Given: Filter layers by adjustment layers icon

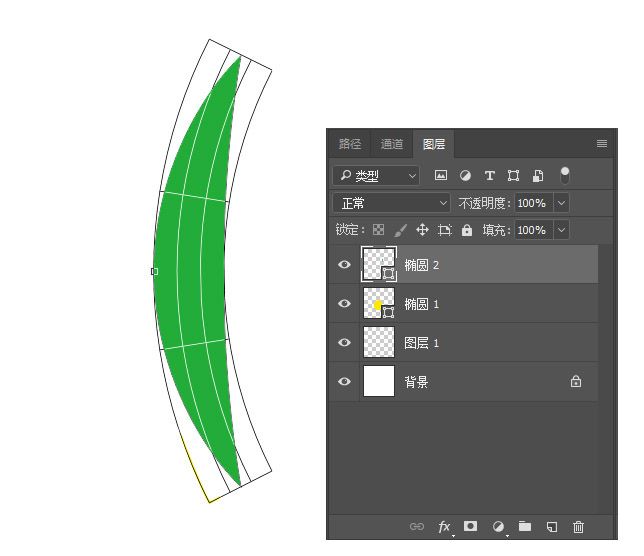Looking at the screenshot, I should 465,176.
